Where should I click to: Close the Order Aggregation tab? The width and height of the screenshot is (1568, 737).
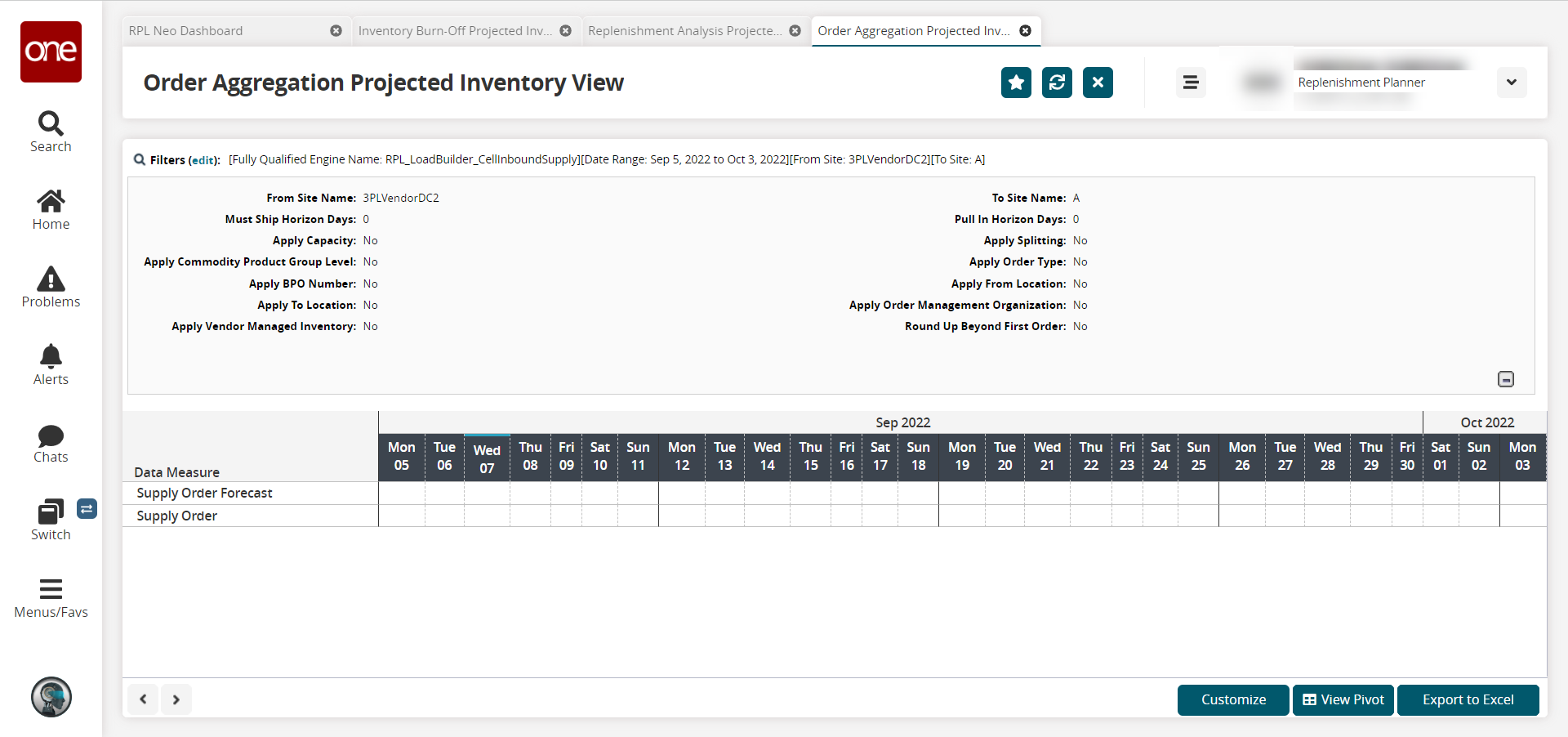pyautogui.click(x=1025, y=31)
